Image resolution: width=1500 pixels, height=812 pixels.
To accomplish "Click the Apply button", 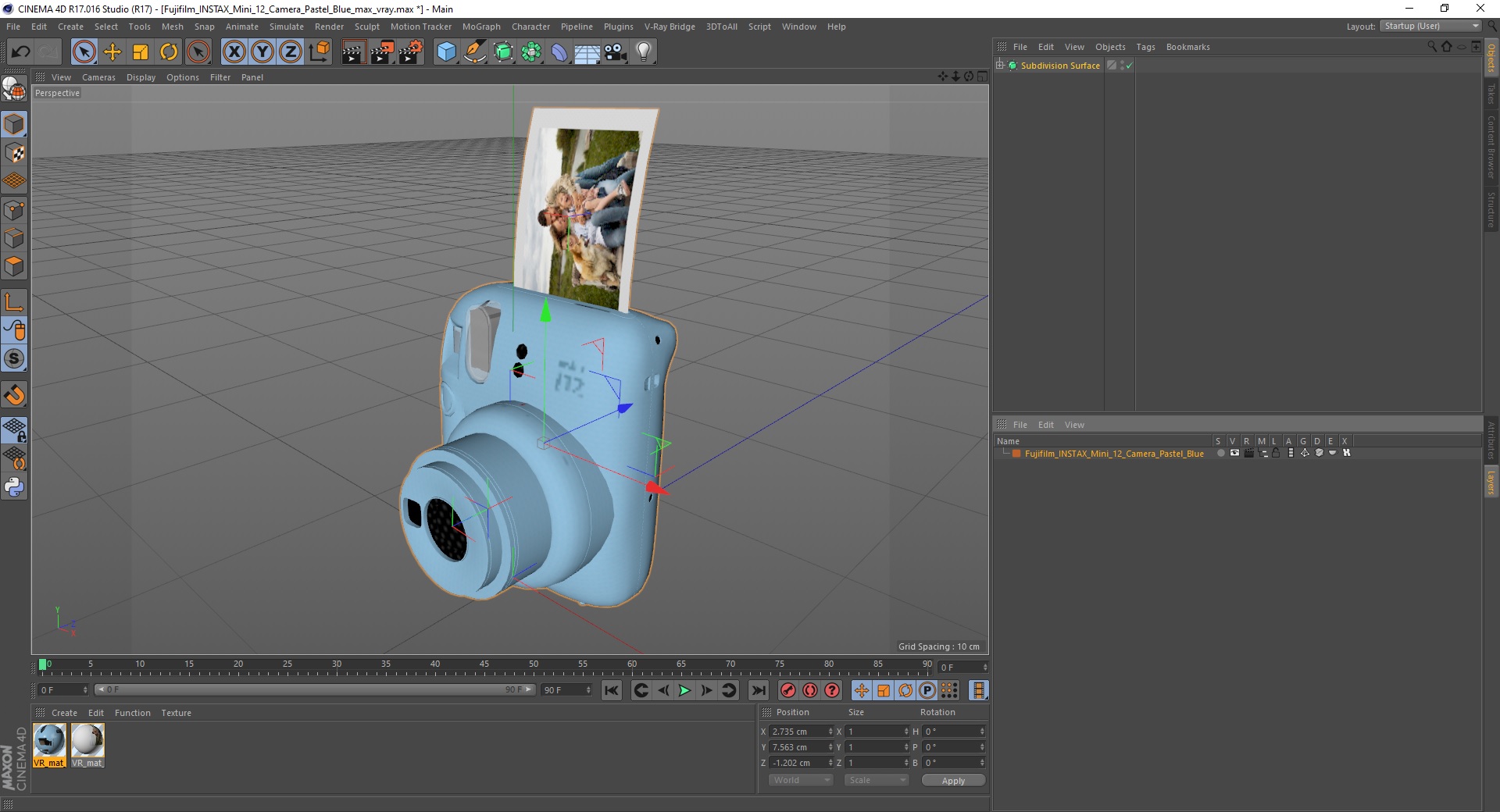I will [x=953, y=781].
